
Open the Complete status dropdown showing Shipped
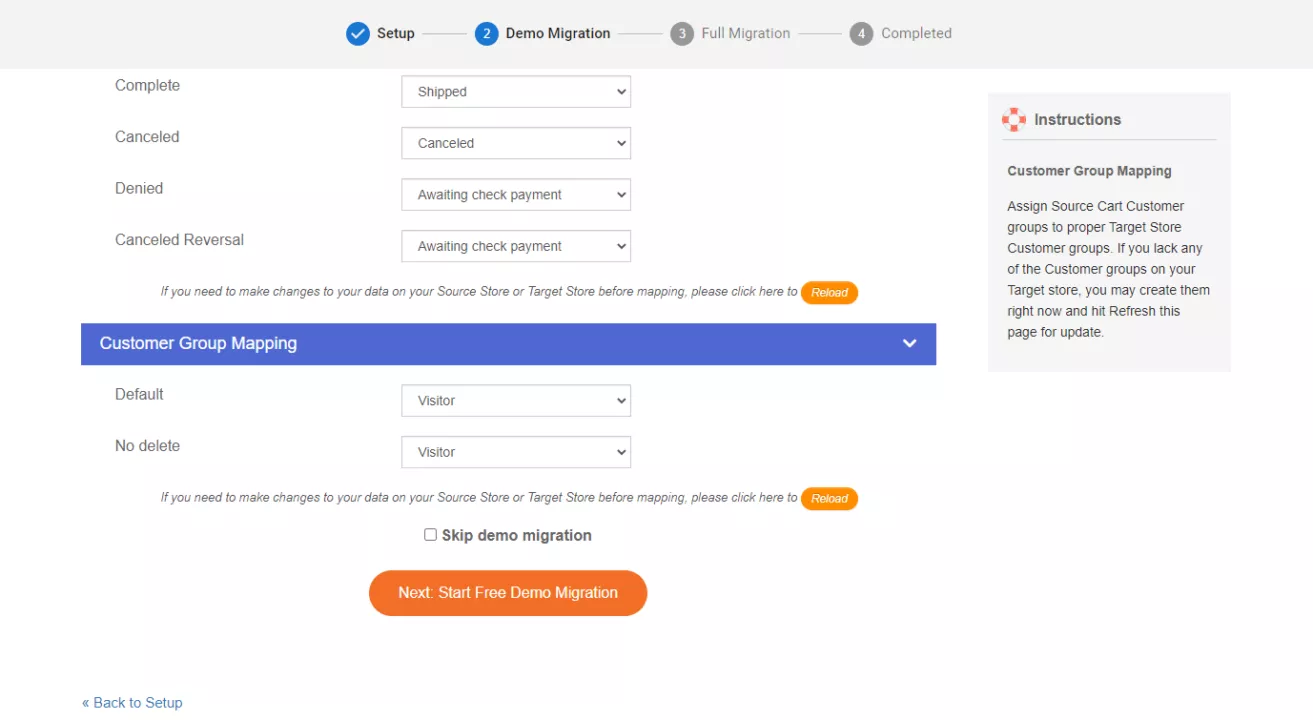[515, 91]
